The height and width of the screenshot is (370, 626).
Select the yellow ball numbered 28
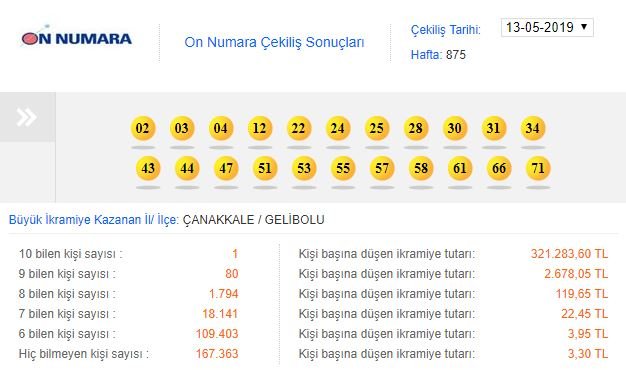(x=416, y=128)
